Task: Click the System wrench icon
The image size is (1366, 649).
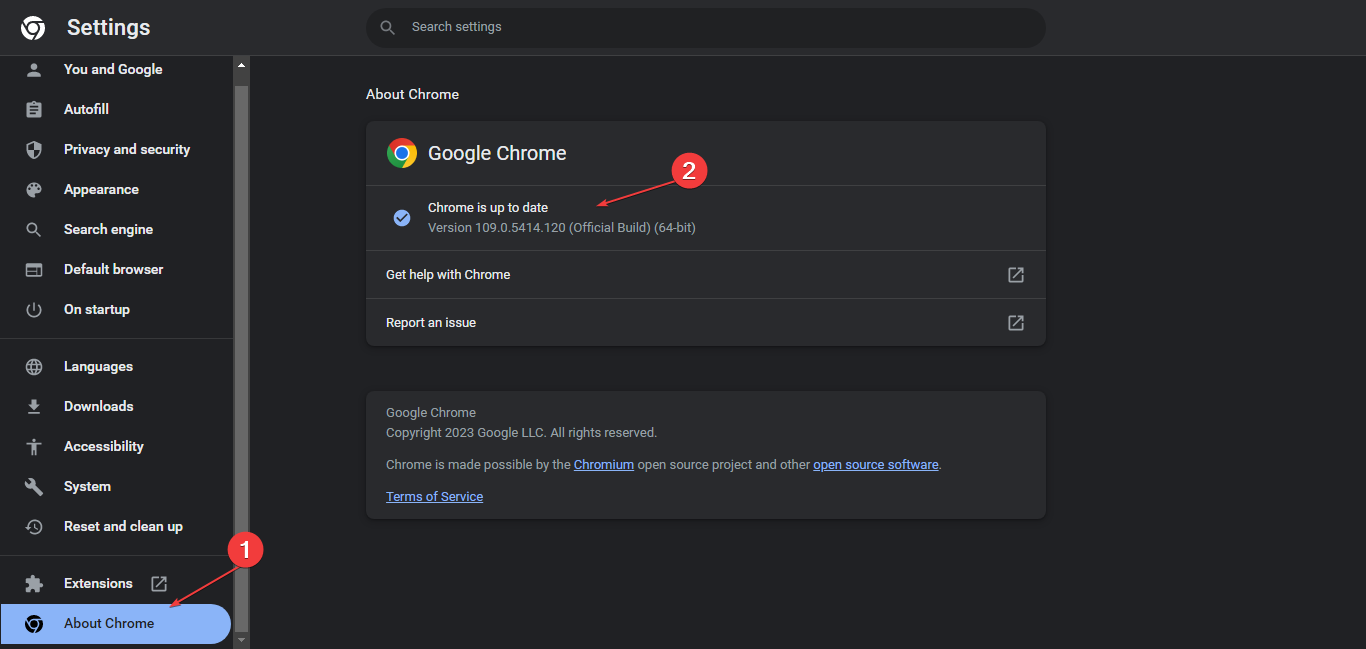Action: pyautogui.click(x=34, y=486)
